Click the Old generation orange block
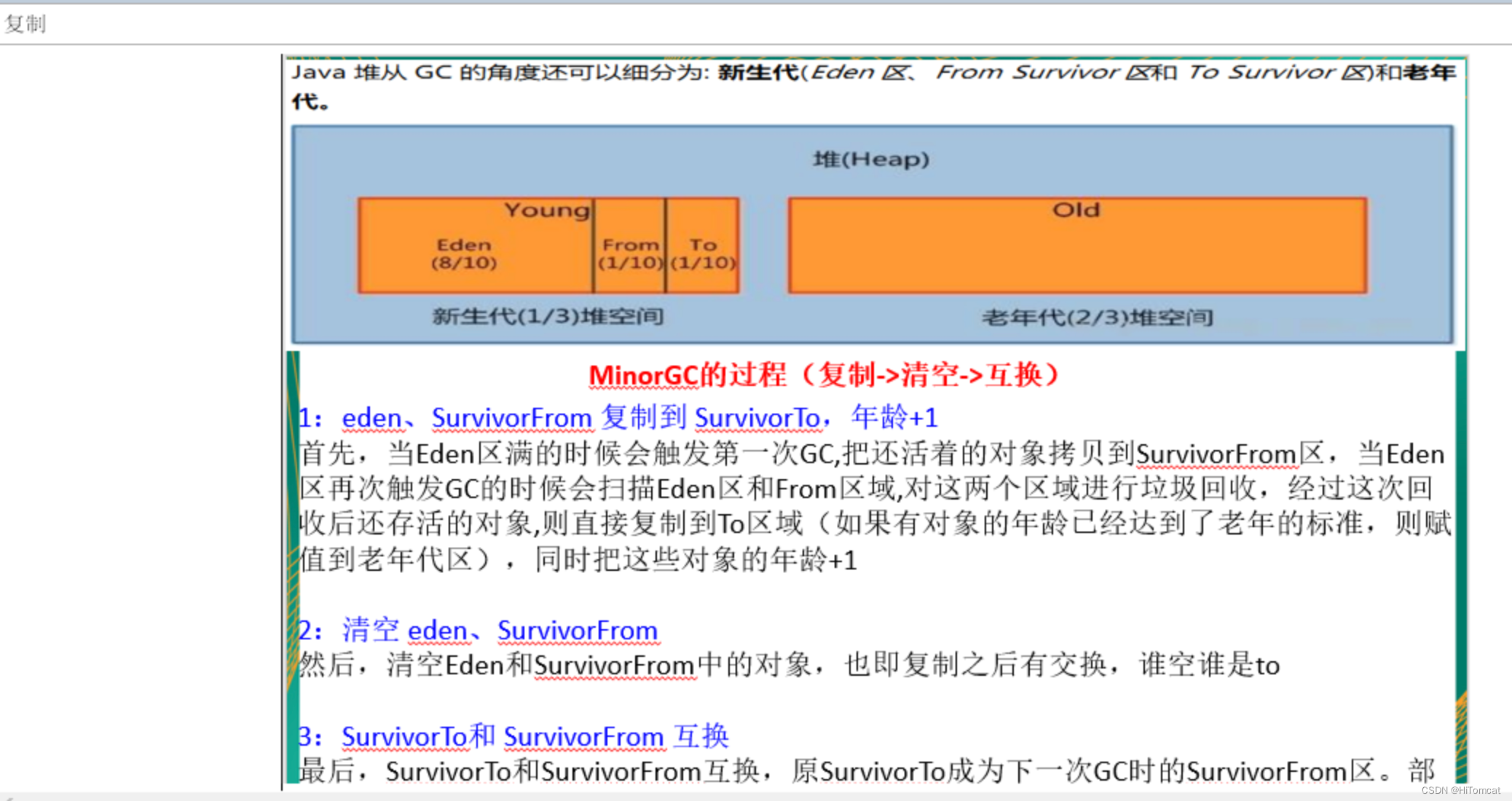This screenshot has height=801, width=1512. click(1076, 248)
